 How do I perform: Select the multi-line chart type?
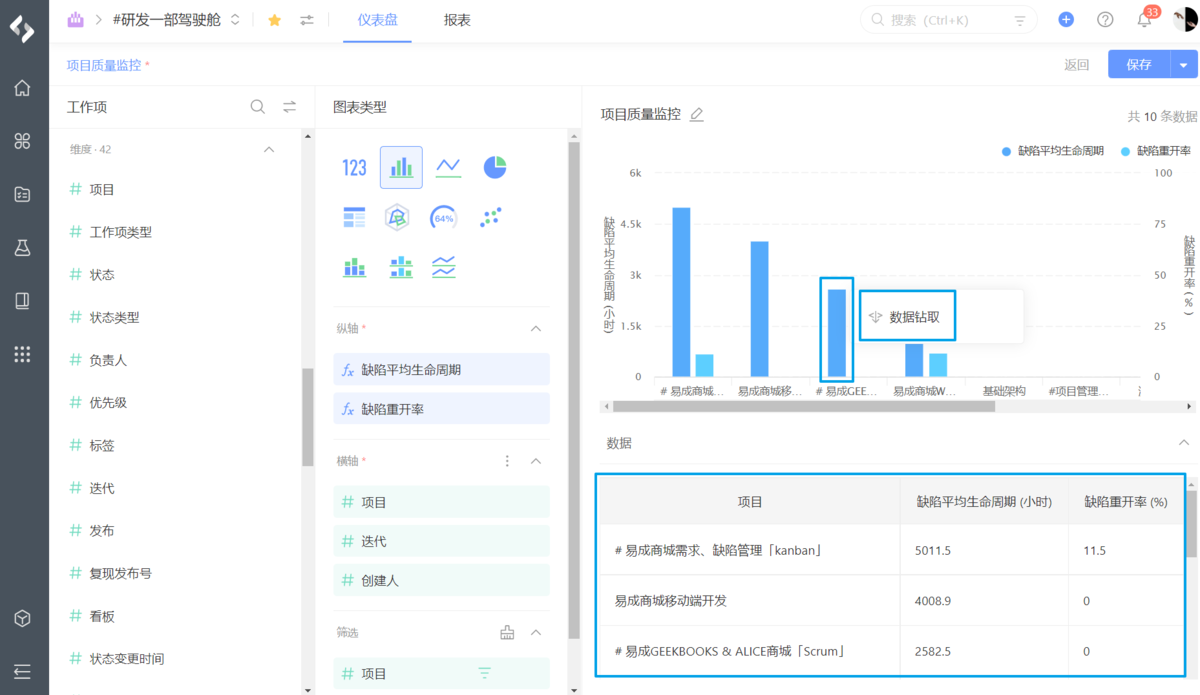point(444,266)
